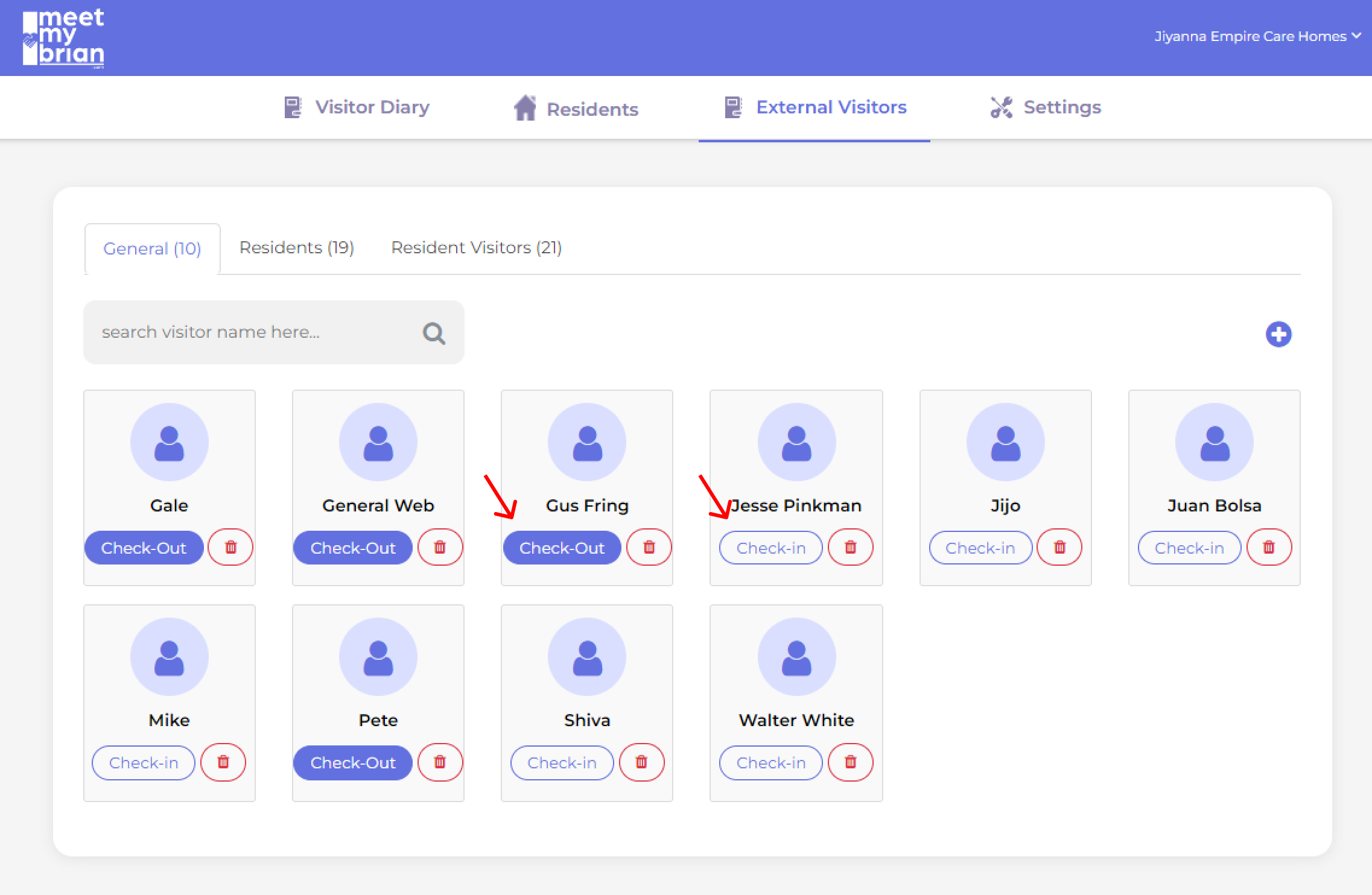Check out General Web visitor
Image resolution: width=1372 pixels, height=895 pixels.
[352, 548]
